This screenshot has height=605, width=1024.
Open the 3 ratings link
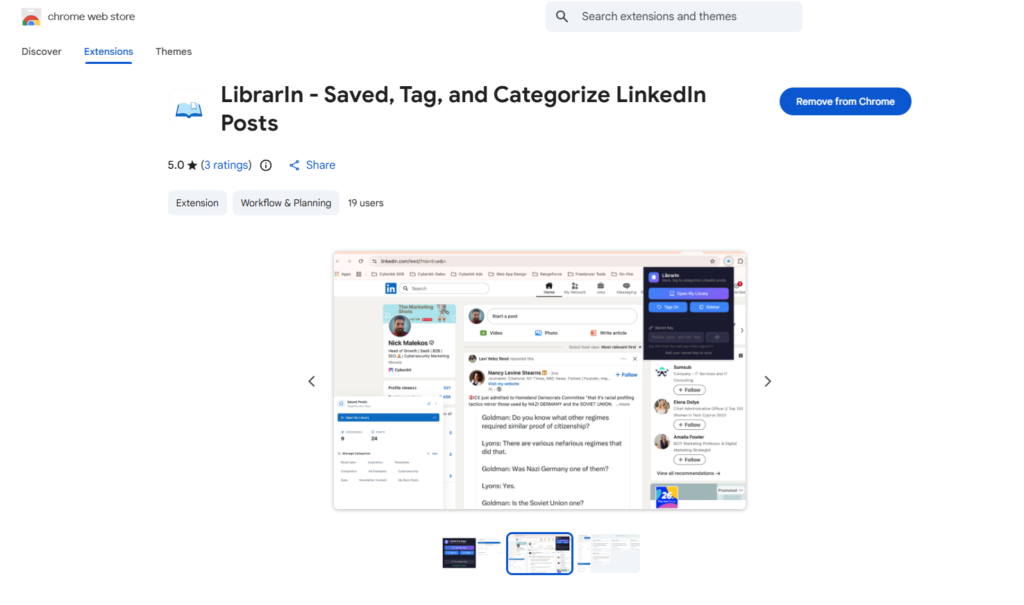(x=225, y=165)
